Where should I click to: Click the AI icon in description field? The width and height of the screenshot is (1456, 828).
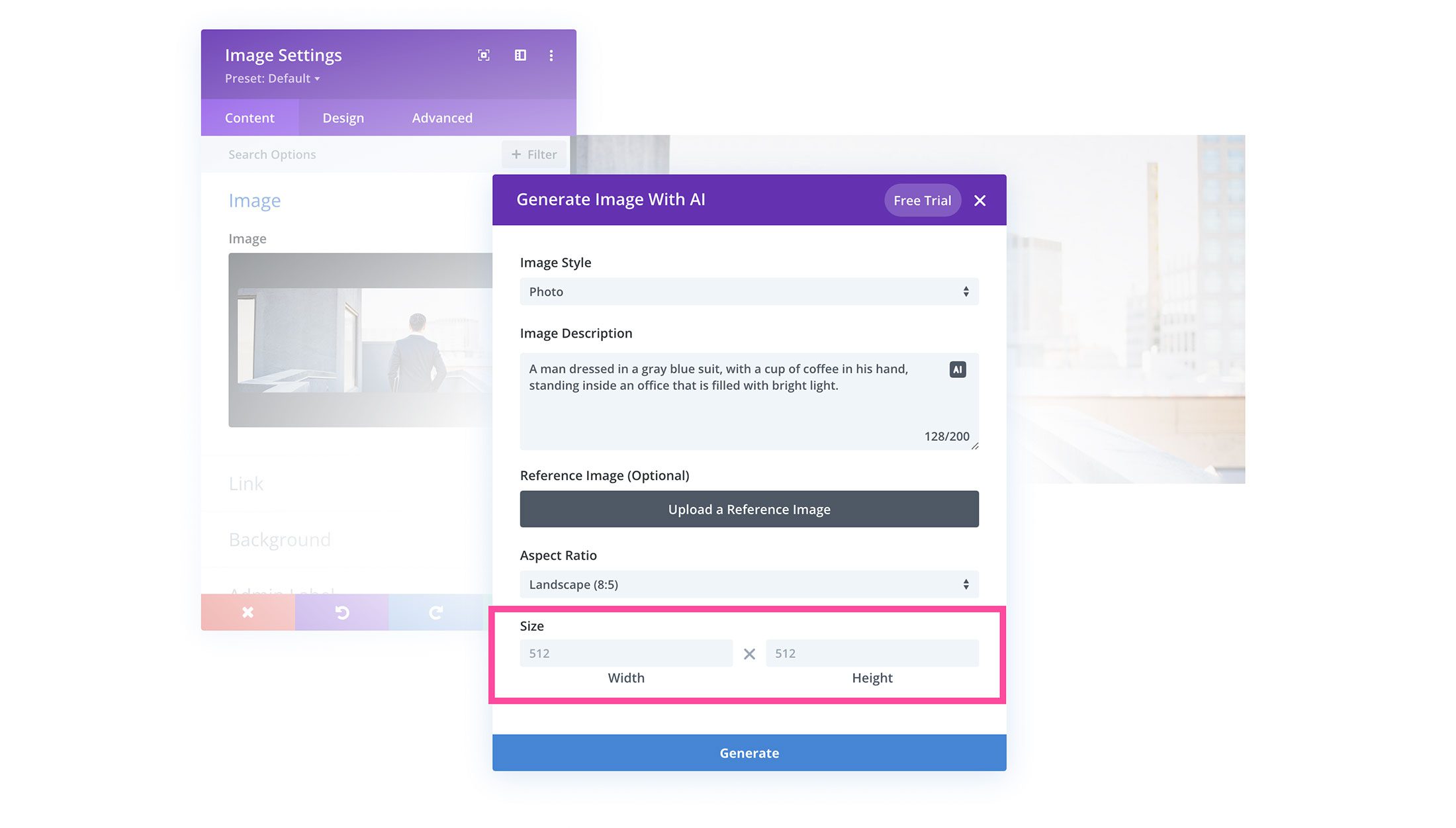[x=957, y=369]
